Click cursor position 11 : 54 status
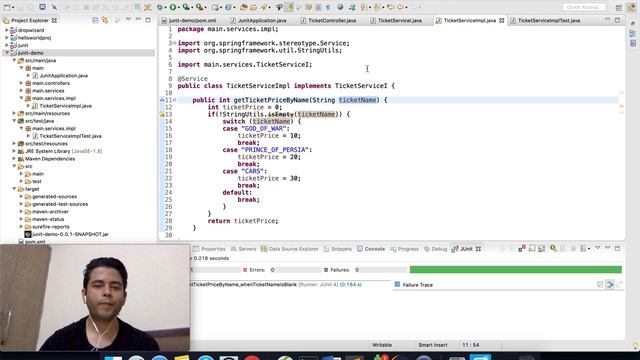 point(471,345)
